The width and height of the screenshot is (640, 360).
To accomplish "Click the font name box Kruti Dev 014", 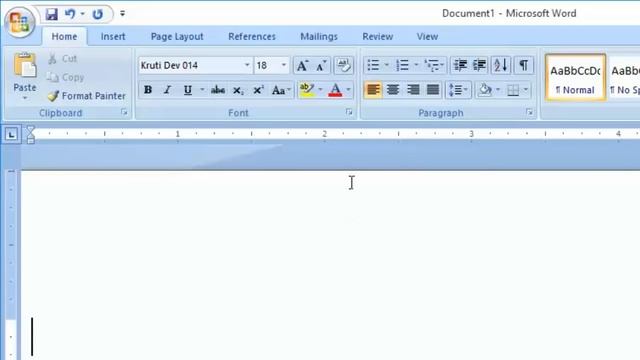I will pyautogui.click(x=191, y=65).
